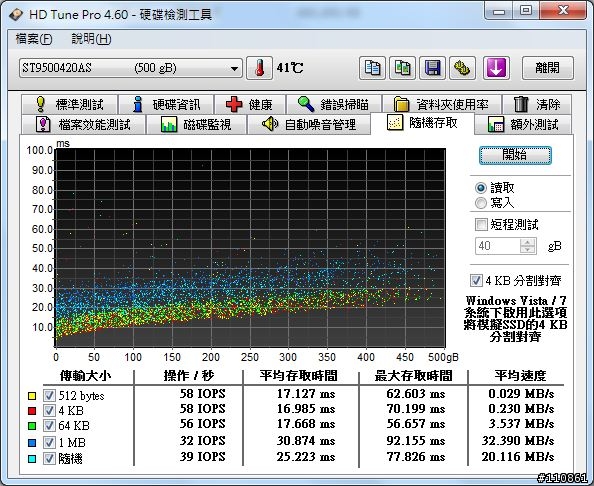Uncheck the 512 bytes transfer size checkbox
This screenshot has height=486, width=594.
pos(49,395)
